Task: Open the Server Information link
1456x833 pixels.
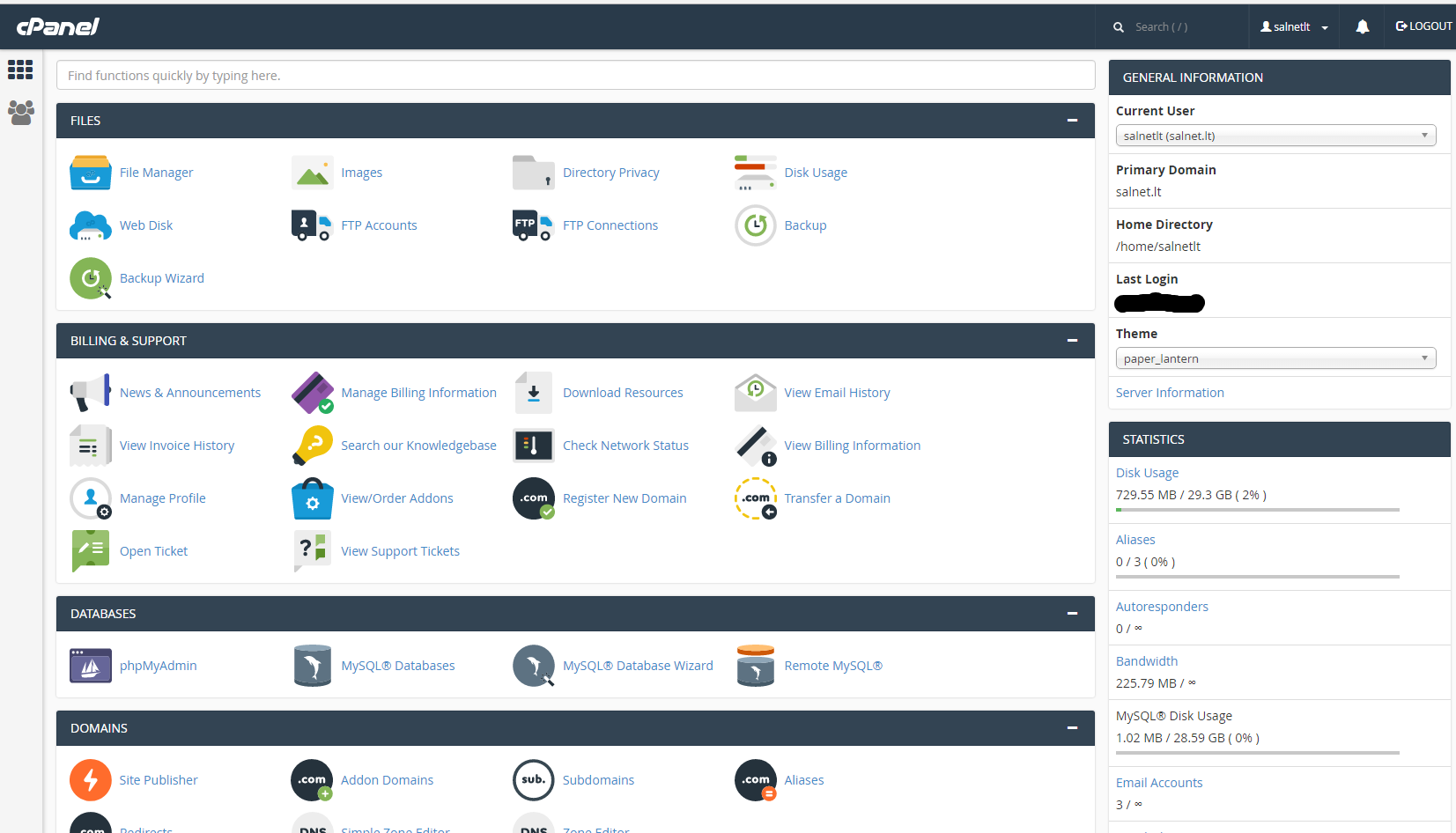Action: pyautogui.click(x=1170, y=393)
